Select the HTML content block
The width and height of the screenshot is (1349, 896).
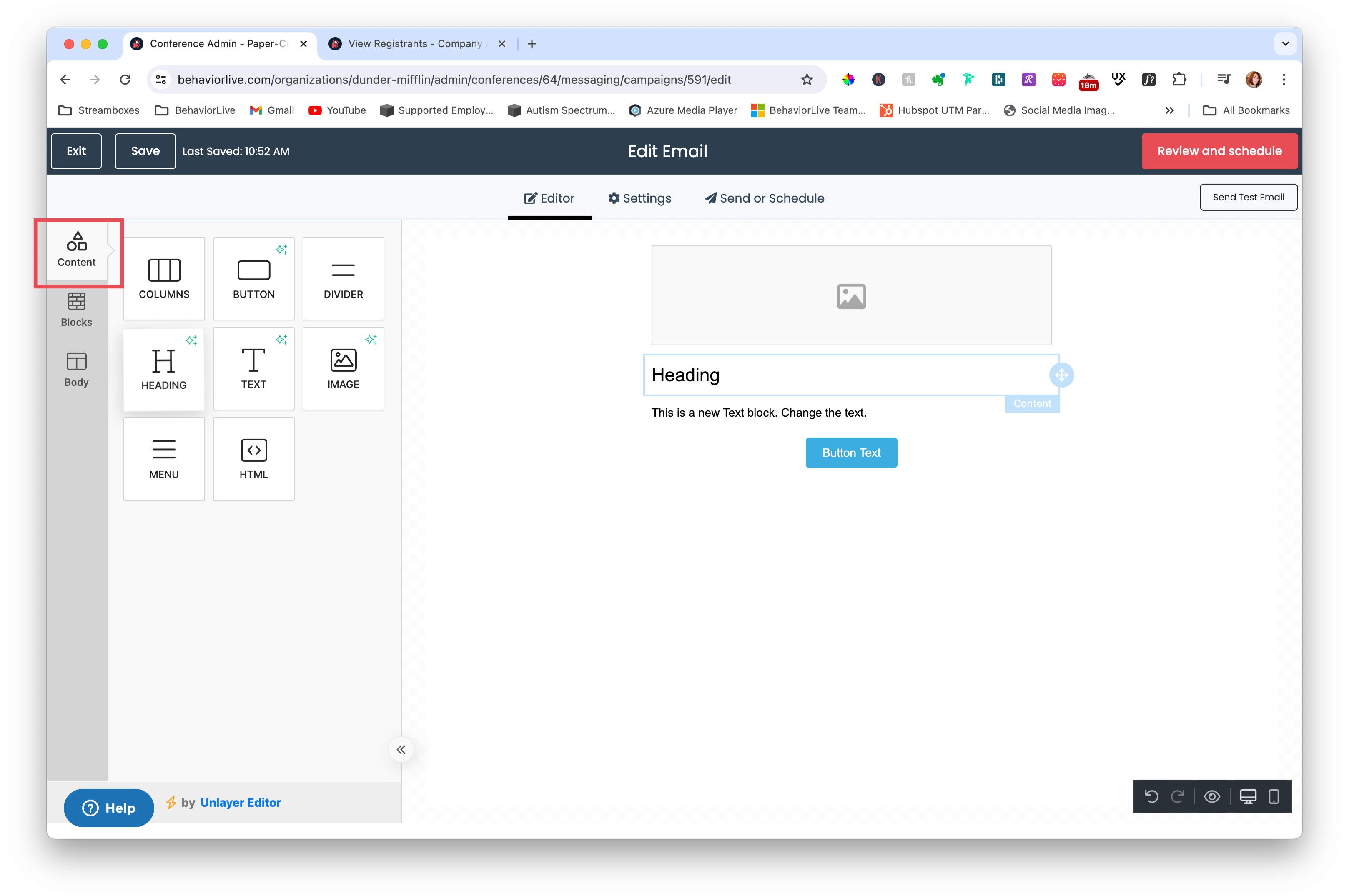click(253, 458)
